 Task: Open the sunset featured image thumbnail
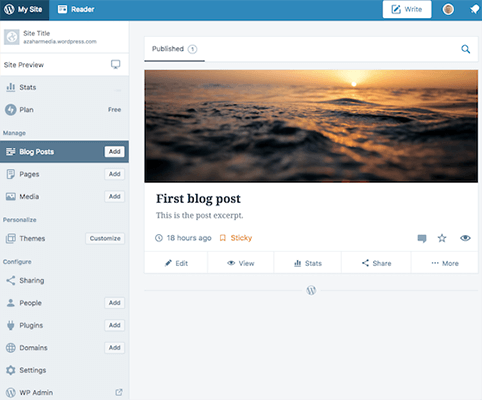point(311,126)
